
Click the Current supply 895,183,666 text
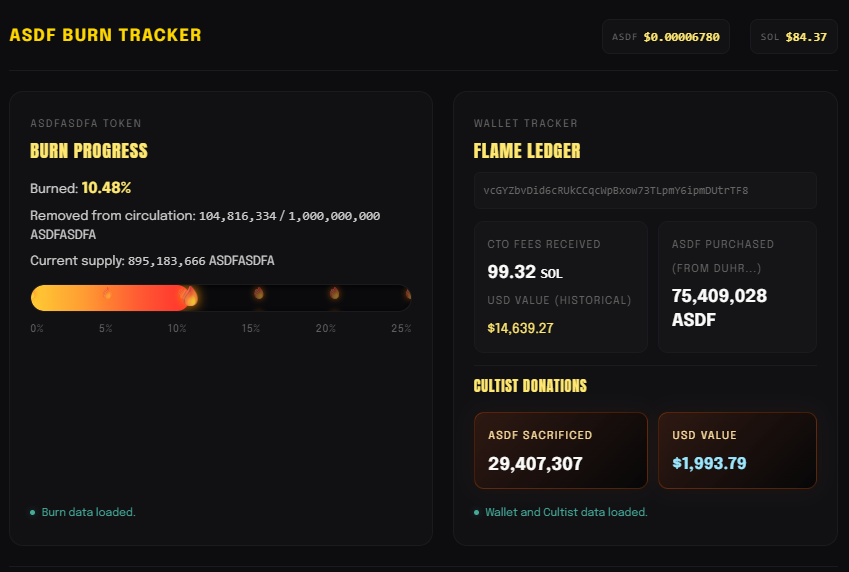point(152,261)
